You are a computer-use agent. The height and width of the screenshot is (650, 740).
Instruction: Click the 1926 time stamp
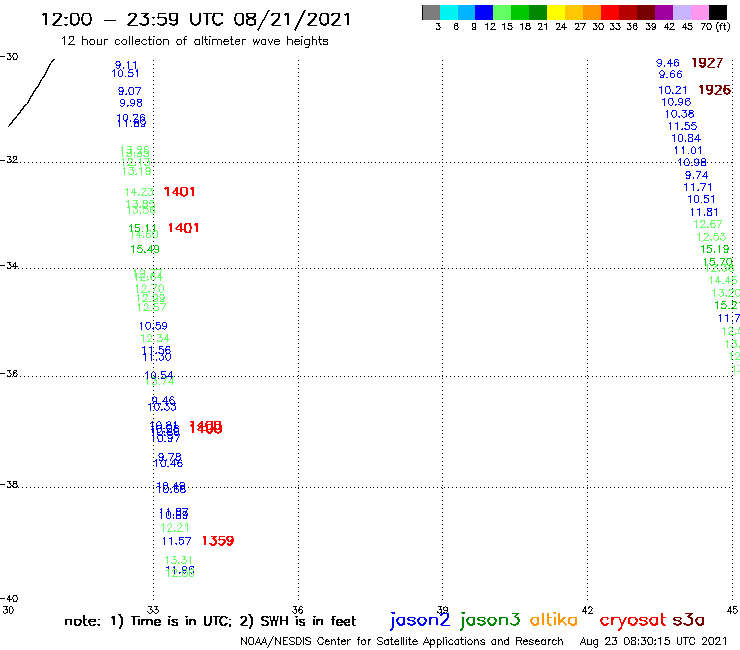(715, 90)
